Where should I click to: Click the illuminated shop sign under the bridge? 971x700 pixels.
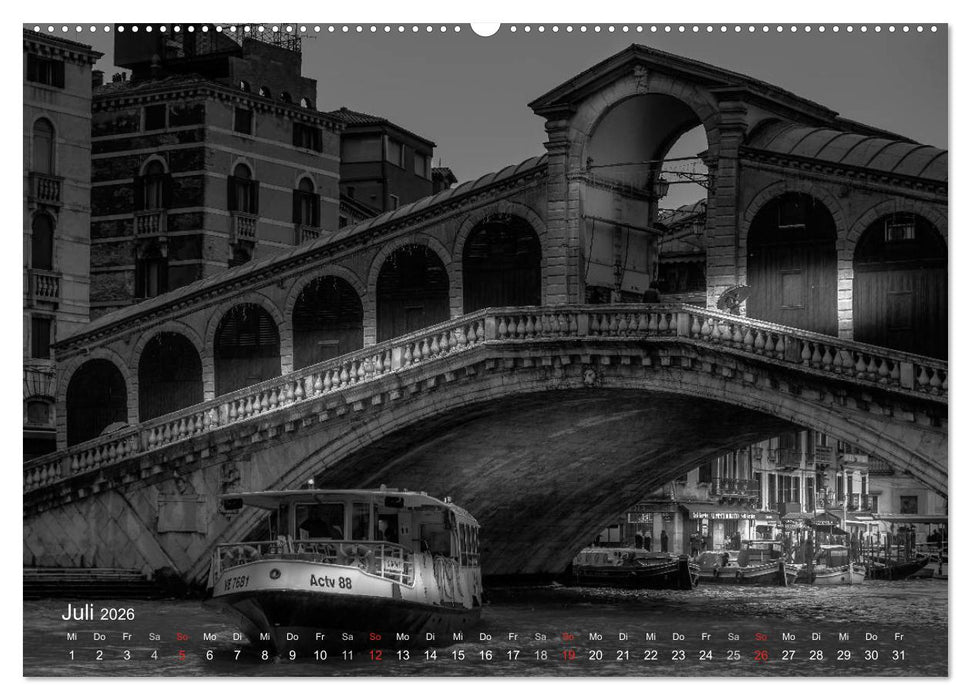coord(722,516)
